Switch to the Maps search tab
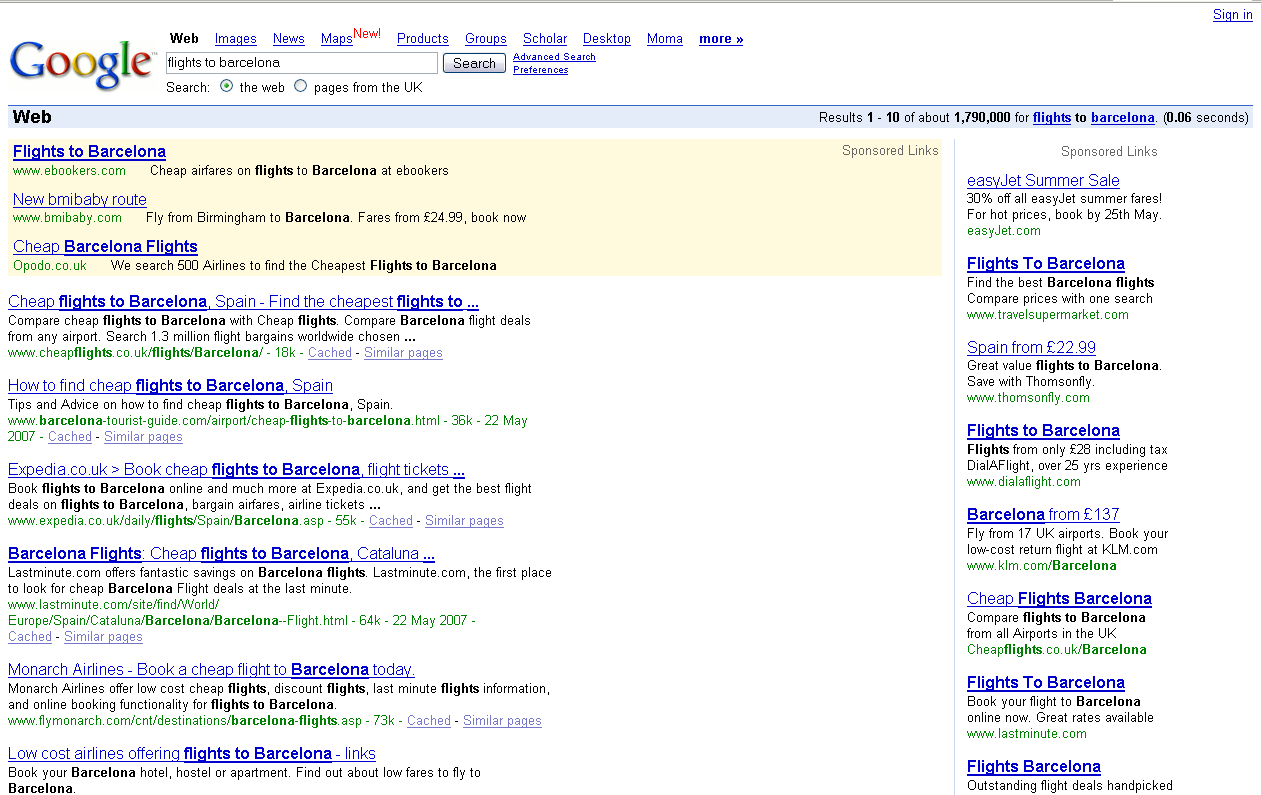The width and height of the screenshot is (1261, 795). point(337,39)
